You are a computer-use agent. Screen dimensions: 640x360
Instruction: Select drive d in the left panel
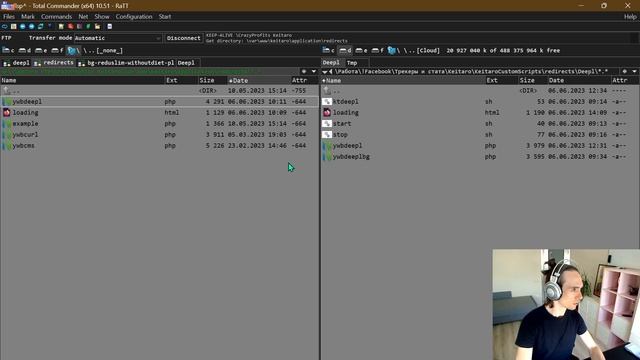tap(24, 51)
